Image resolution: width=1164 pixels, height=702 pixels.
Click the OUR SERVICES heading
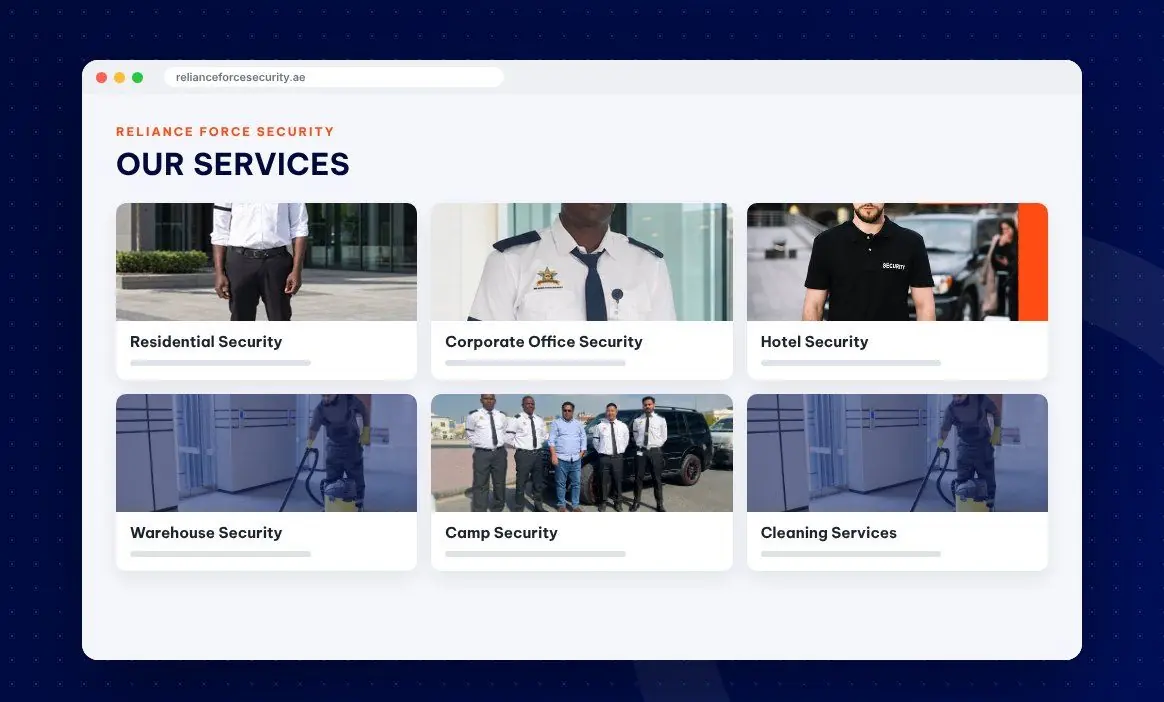(x=232, y=164)
